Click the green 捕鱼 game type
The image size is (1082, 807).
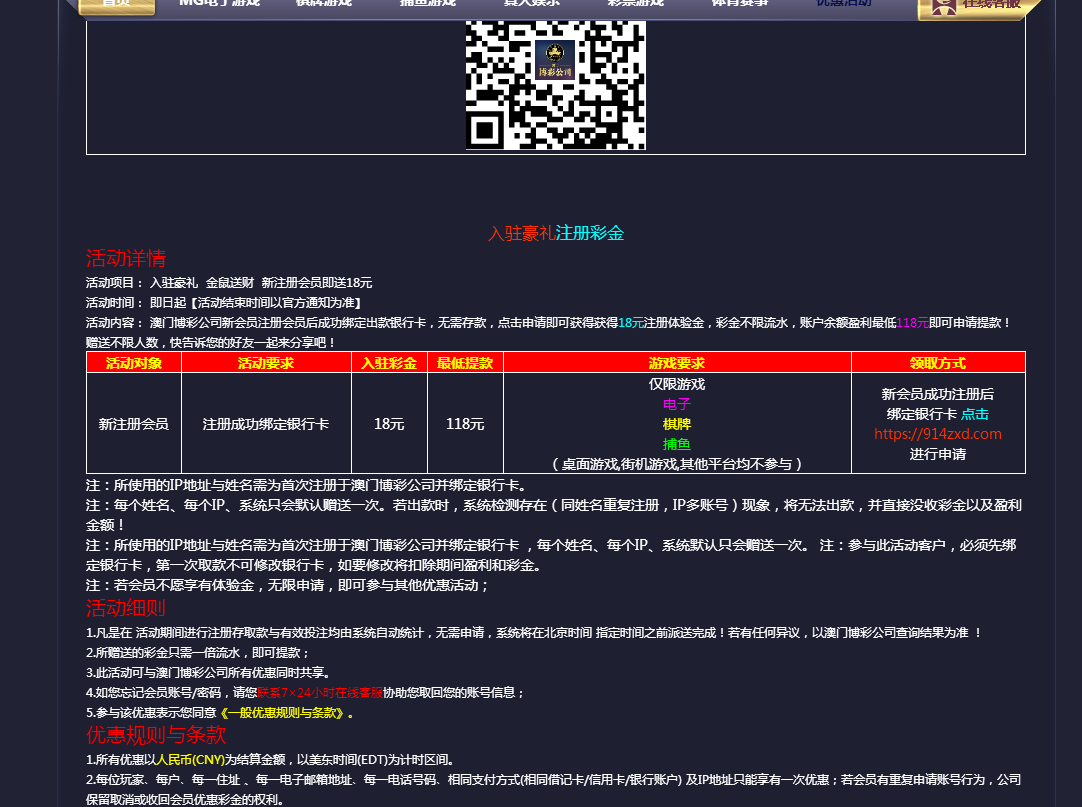coord(677,444)
